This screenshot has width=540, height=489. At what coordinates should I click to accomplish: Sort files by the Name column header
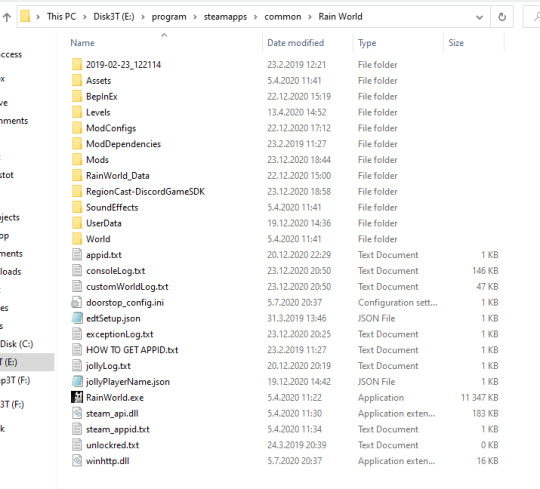coord(82,43)
